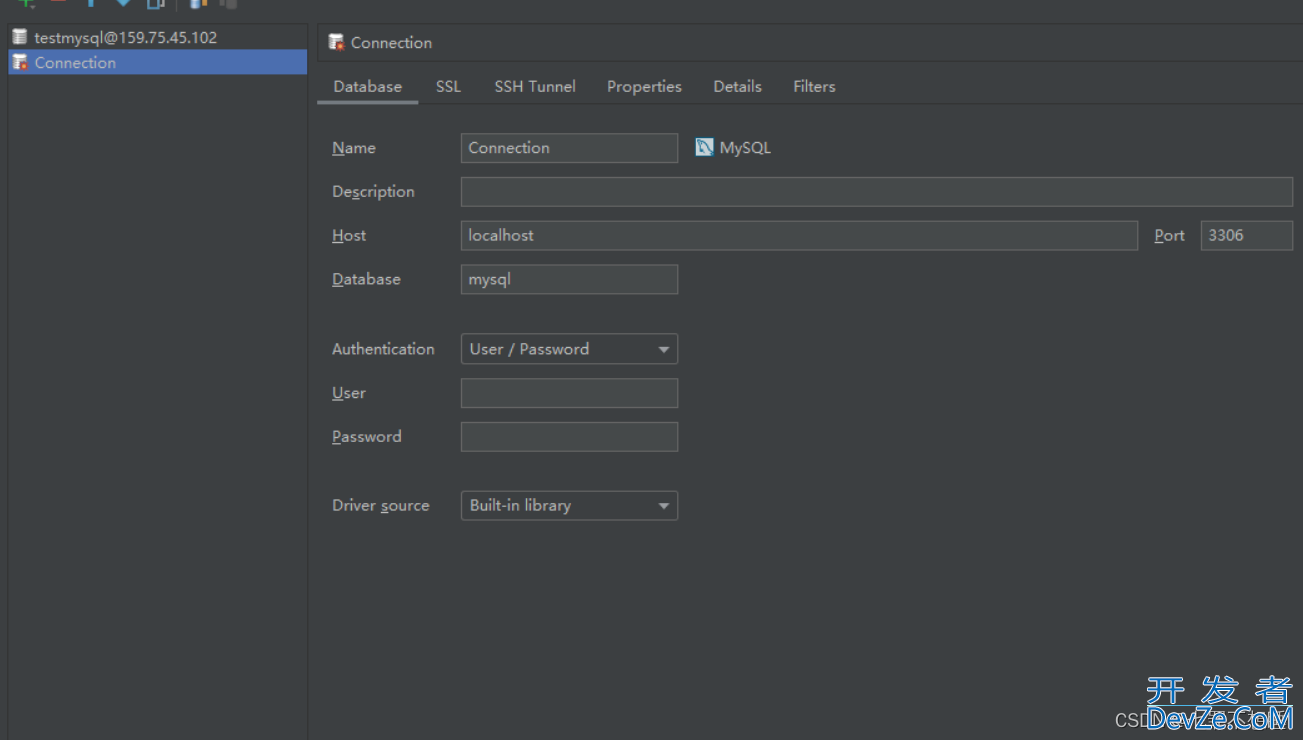
Task: Click the Description label
Action: [x=373, y=192]
